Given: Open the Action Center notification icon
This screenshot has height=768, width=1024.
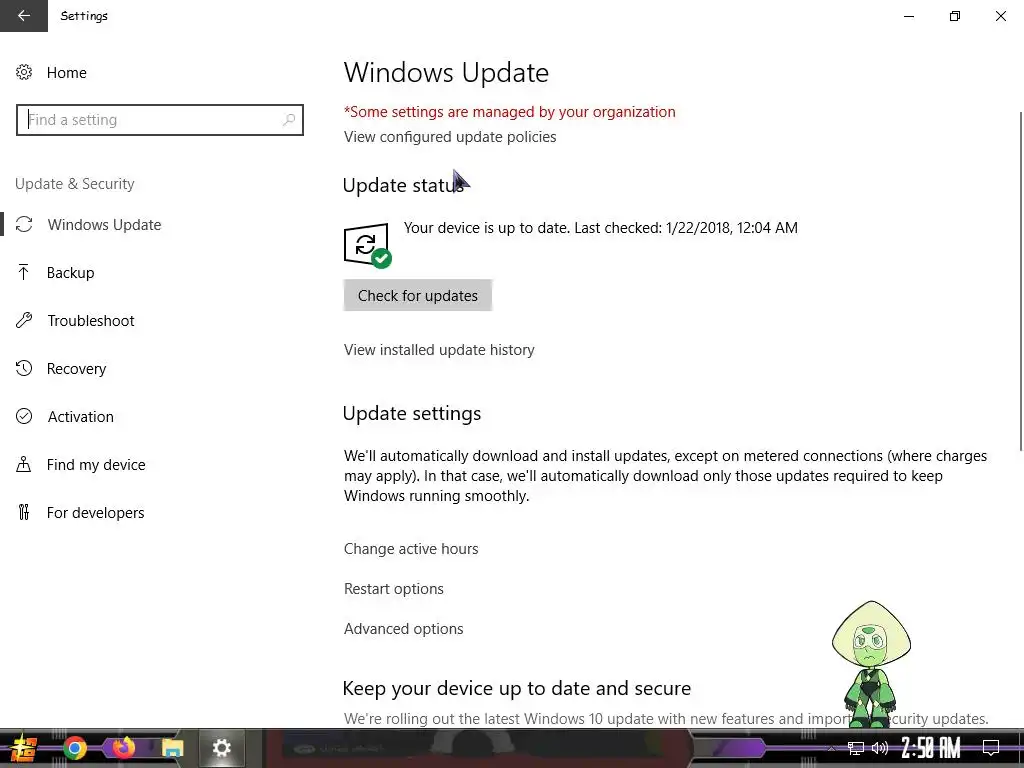Looking at the screenshot, I should (991, 748).
